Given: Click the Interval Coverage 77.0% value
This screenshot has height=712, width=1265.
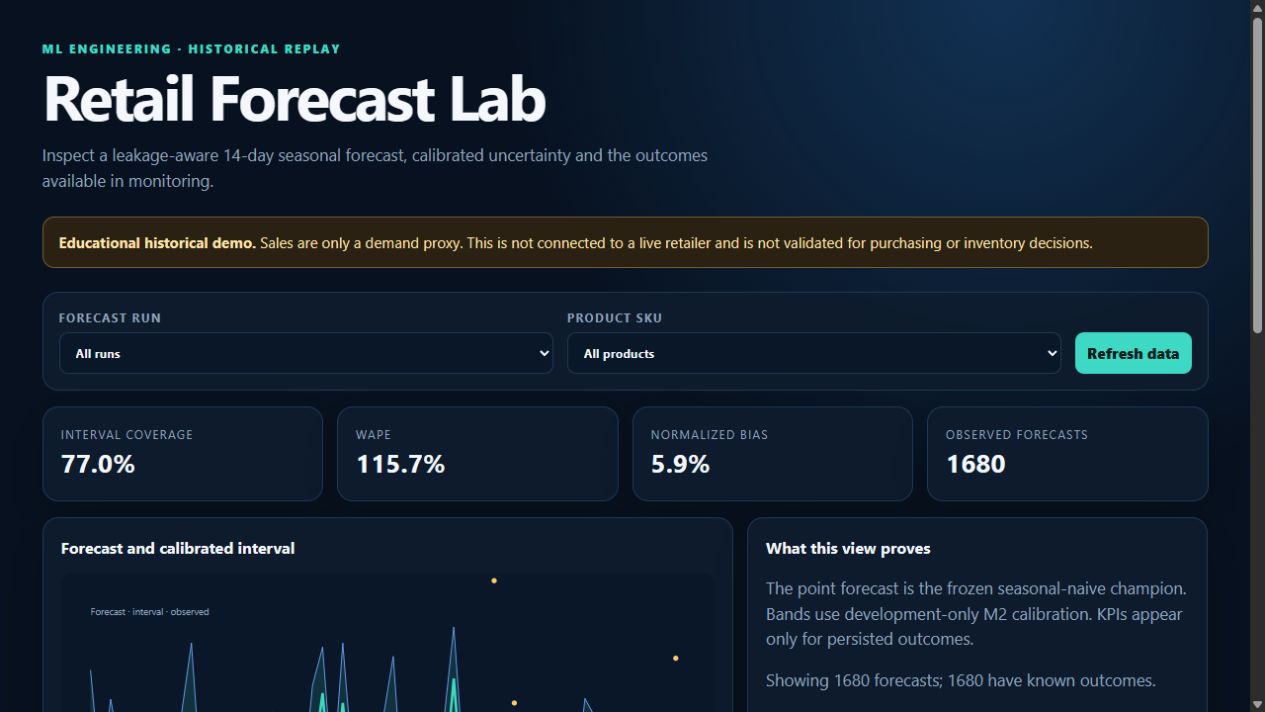Looking at the screenshot, I should click(x=98, y=464).
